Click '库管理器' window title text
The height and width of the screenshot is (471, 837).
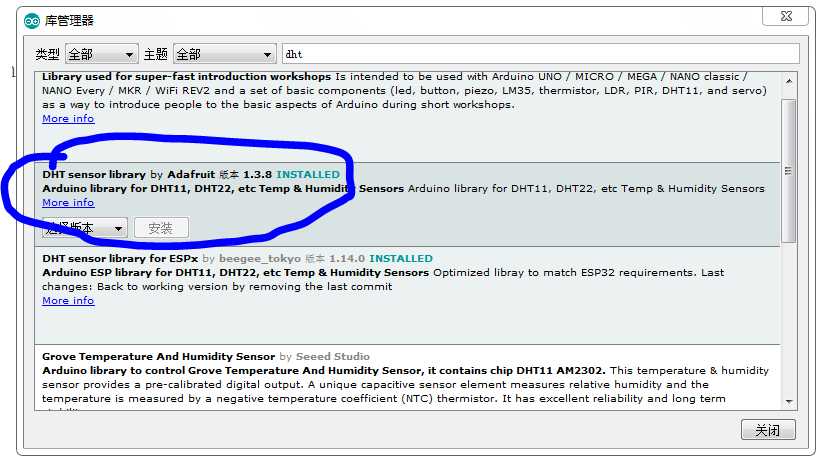(x=69, y=21)
